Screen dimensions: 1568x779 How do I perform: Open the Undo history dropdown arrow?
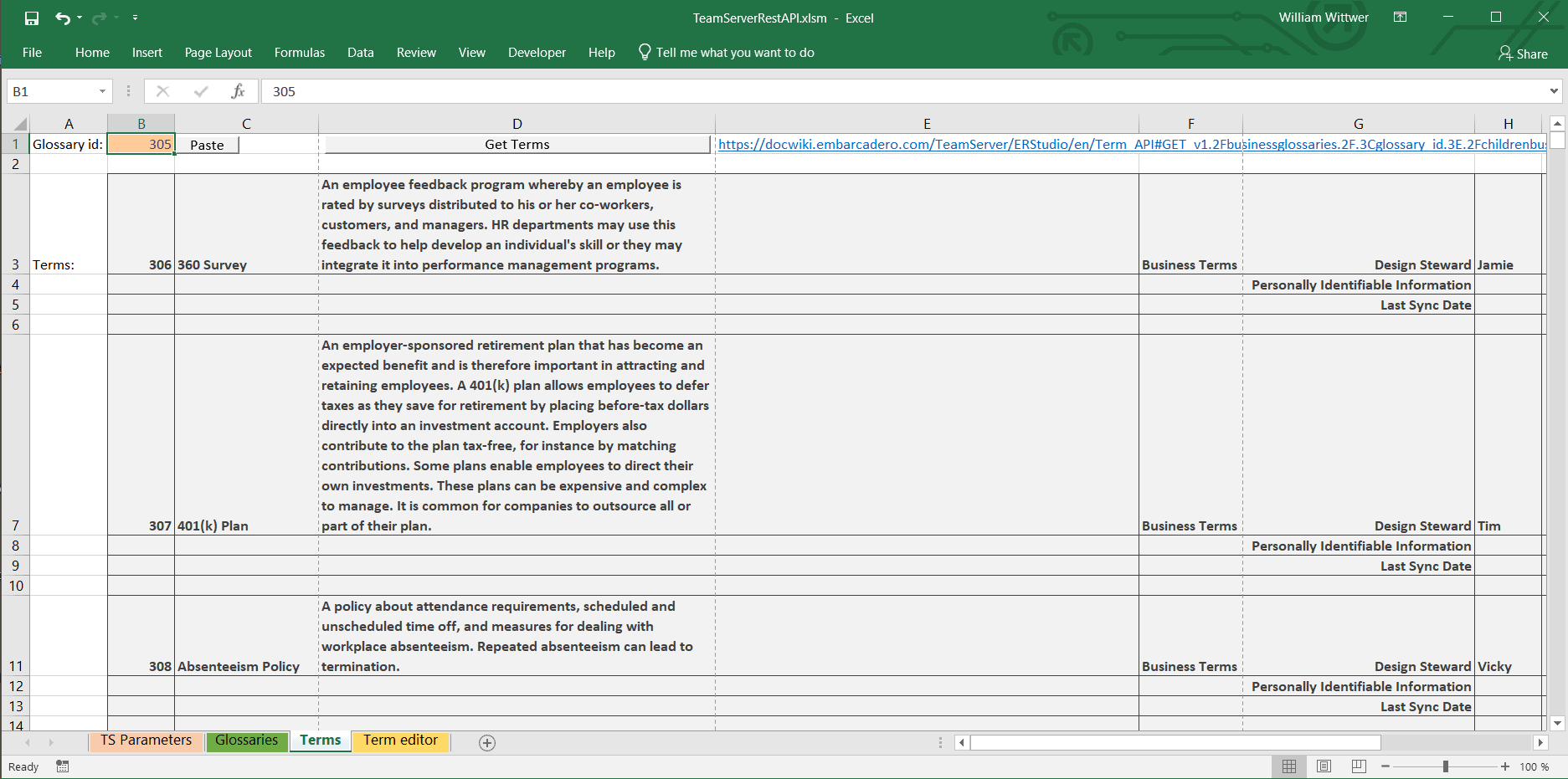(80, 18)
